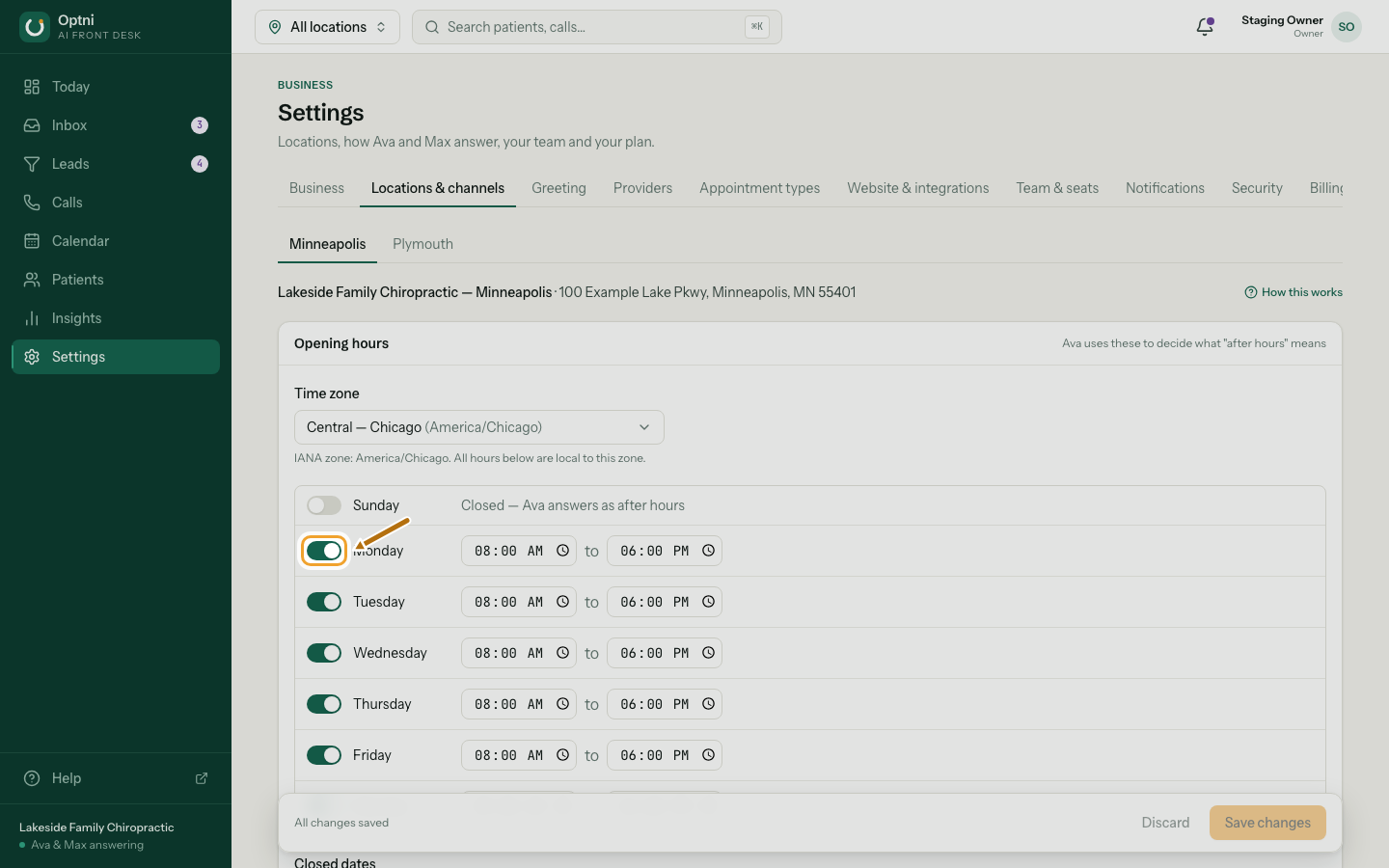1389x868 pixels.
Task: Open the Providers settings tab
Action: click(642, 188)
